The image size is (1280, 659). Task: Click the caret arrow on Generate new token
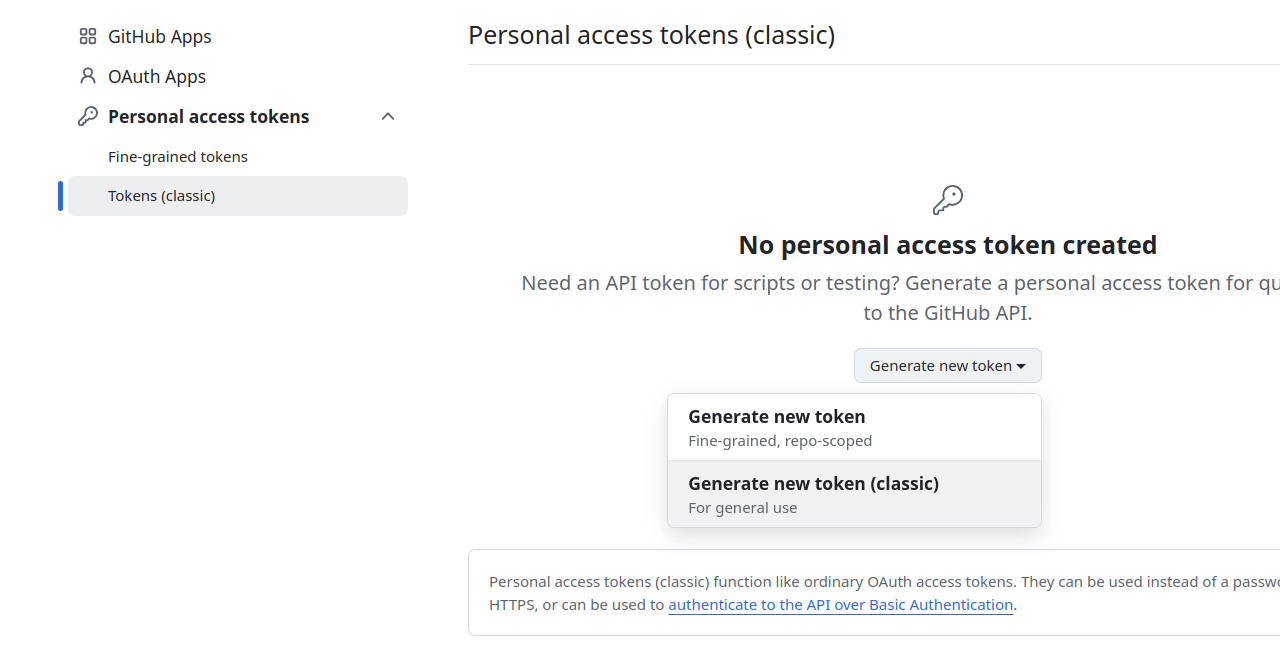(1021, 367)
